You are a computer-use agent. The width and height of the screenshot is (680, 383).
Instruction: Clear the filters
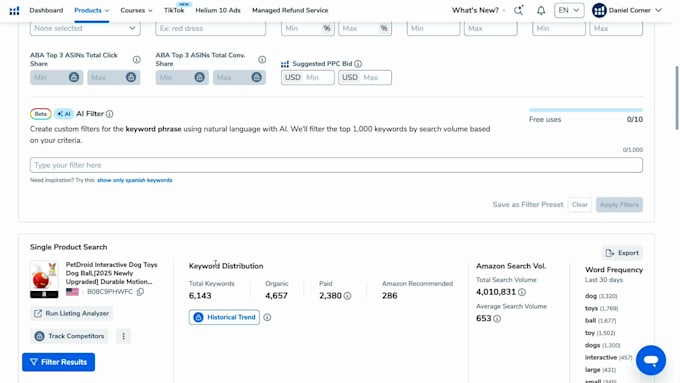(x=580, y=205)
